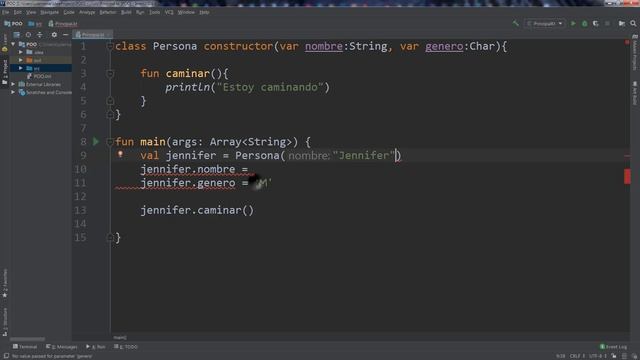Viewport: 640px width, 360px height.
Task: Fold the caminar function at line 3
Action: coord(110,73)
